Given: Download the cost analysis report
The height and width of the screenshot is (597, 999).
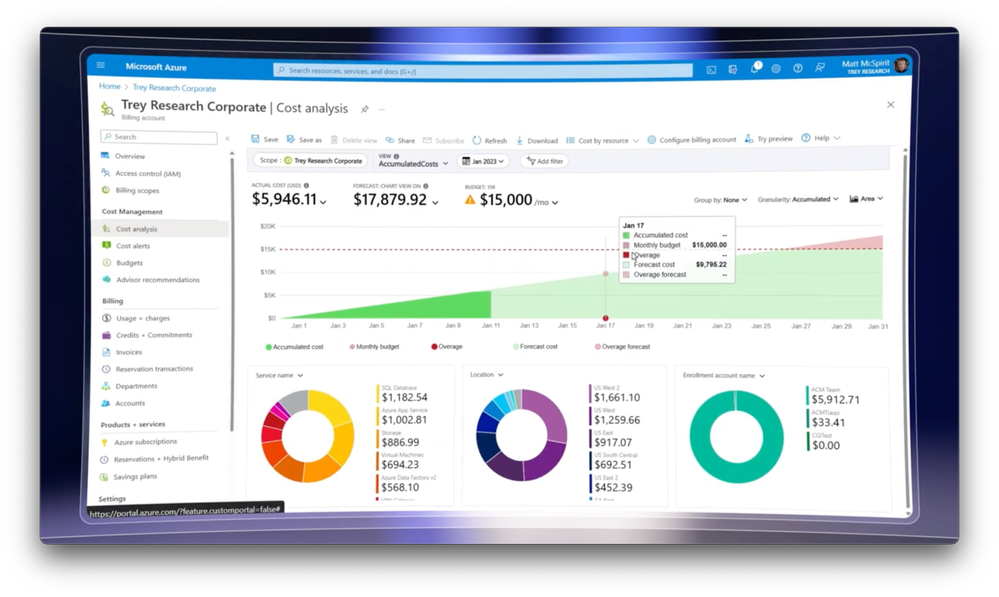Looking at the screenshot, I should coord(536,140).
